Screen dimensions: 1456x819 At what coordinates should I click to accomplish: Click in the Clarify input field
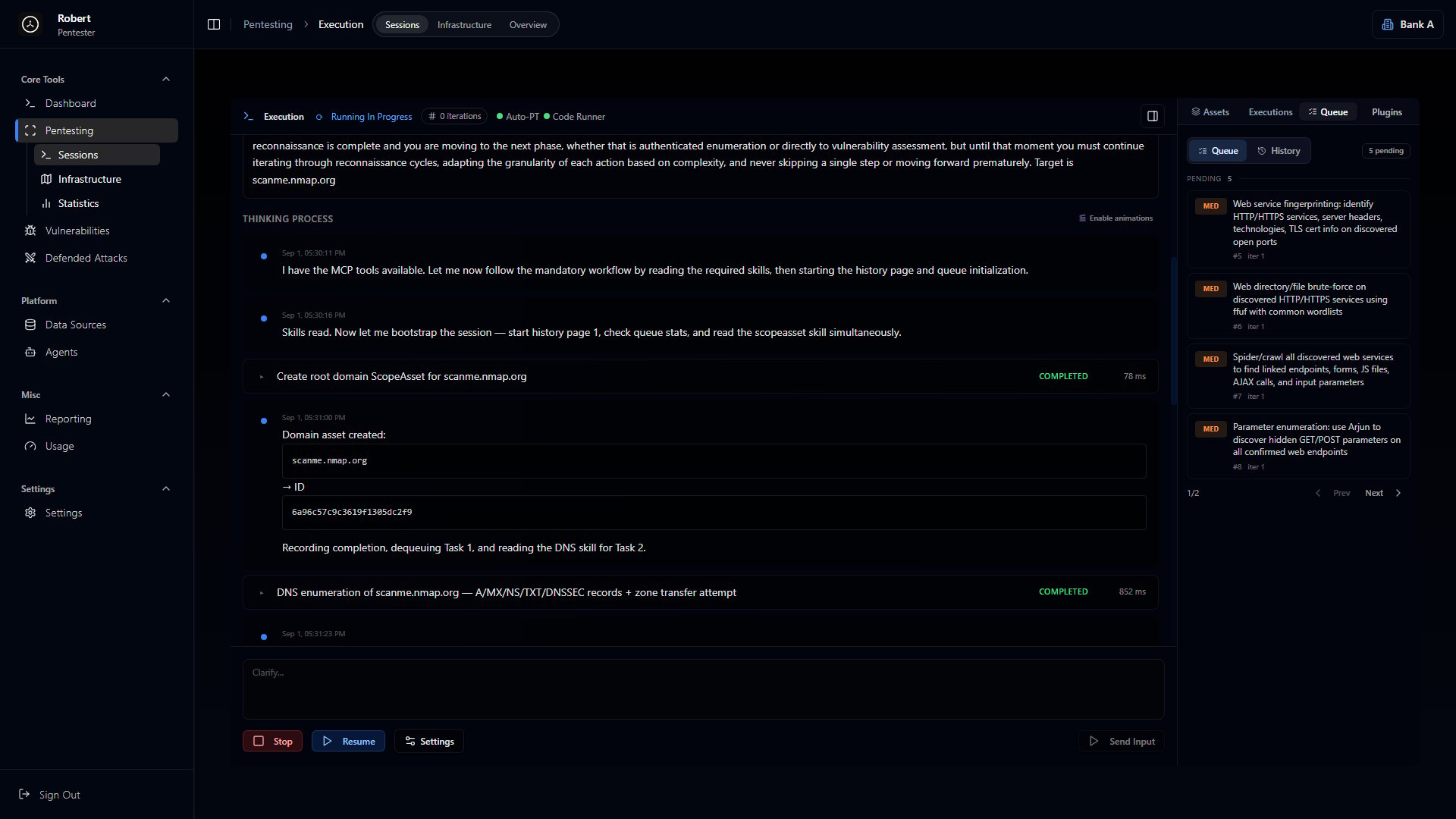tap(703, 689)
